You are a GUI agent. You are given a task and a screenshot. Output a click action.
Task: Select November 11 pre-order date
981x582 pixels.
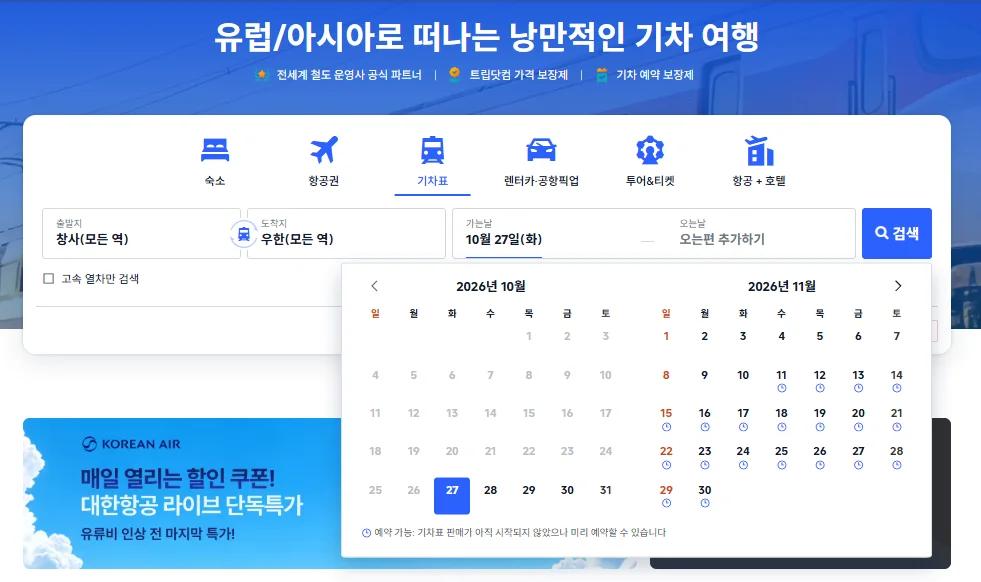781,380
